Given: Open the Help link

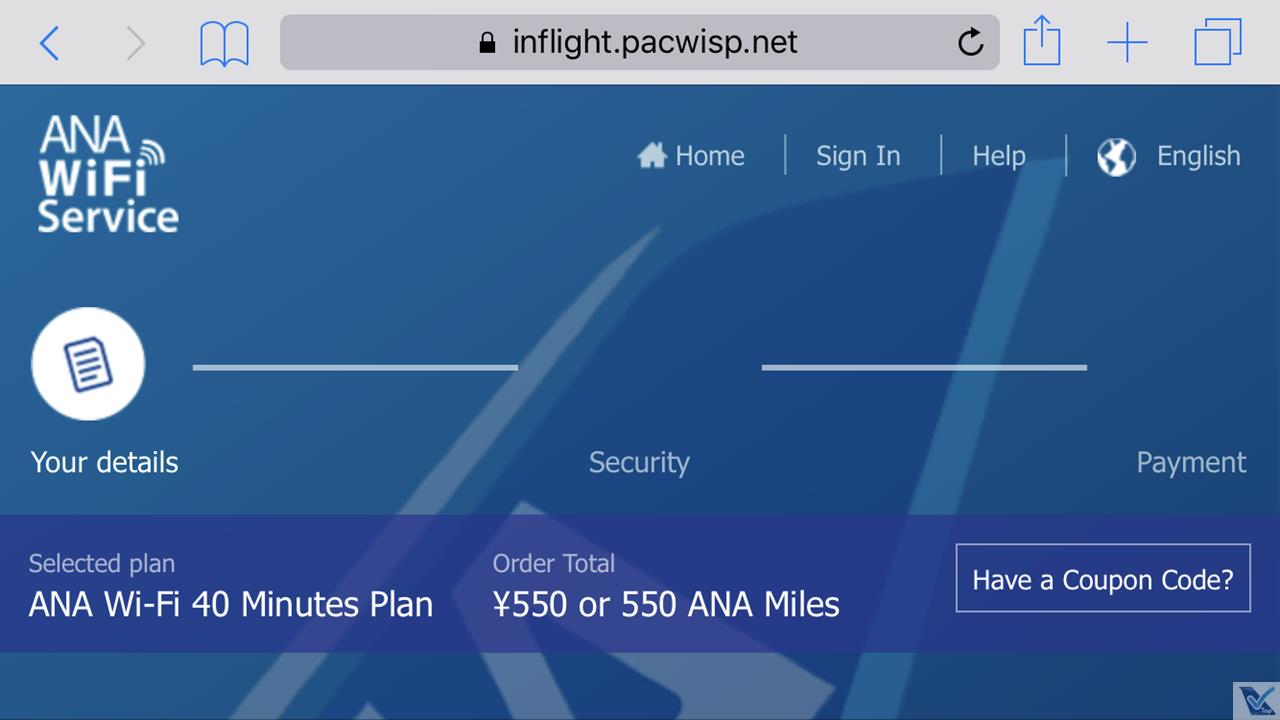Looking at the screenshot, I should [998, 156].
